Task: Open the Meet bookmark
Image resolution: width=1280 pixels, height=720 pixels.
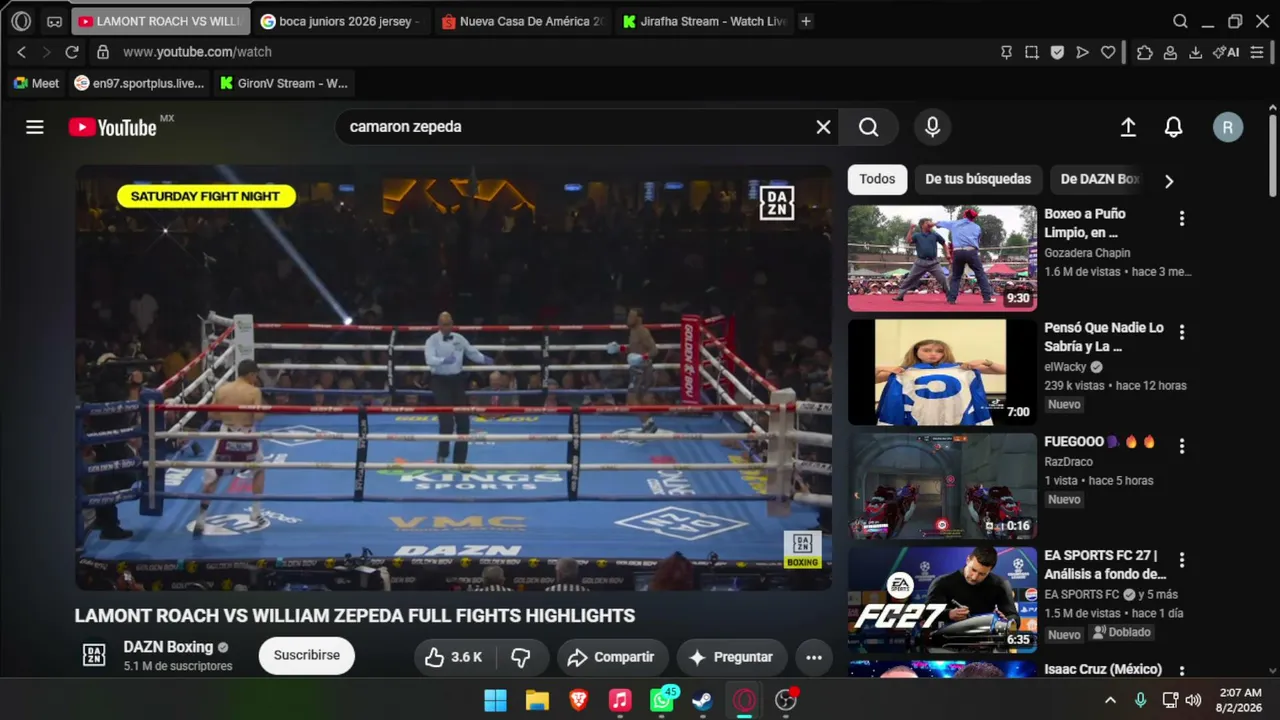Action: pyautogui.click(x=36, y=83)
